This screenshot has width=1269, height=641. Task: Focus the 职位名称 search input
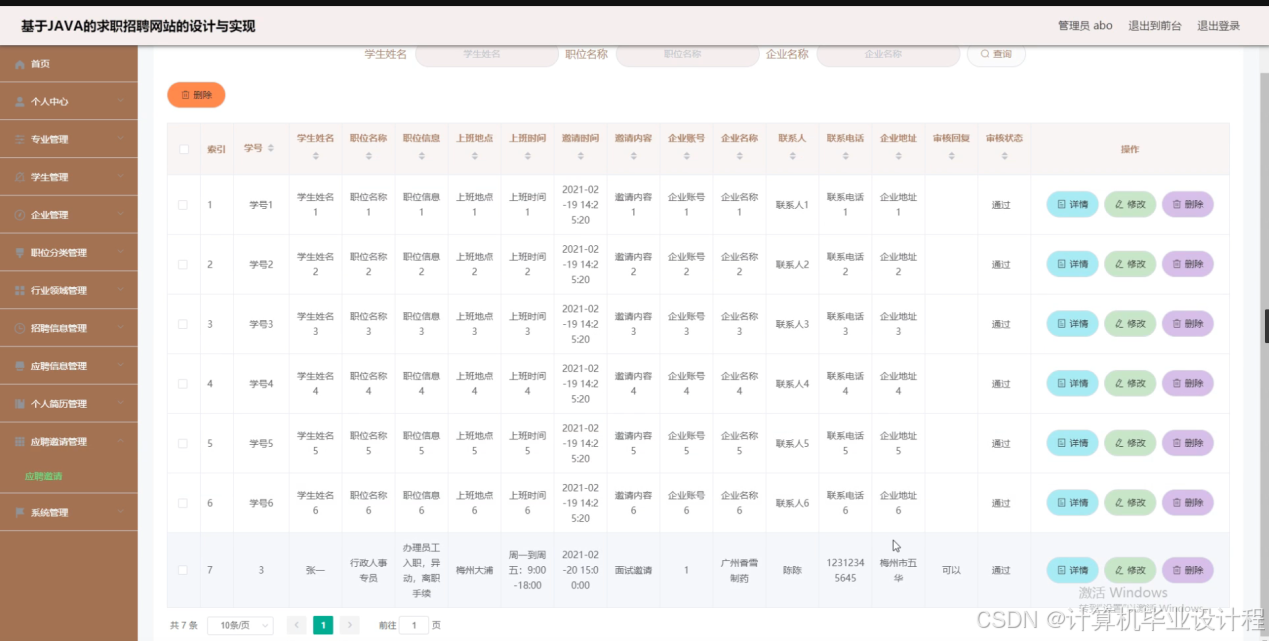(x=687, y=54)
